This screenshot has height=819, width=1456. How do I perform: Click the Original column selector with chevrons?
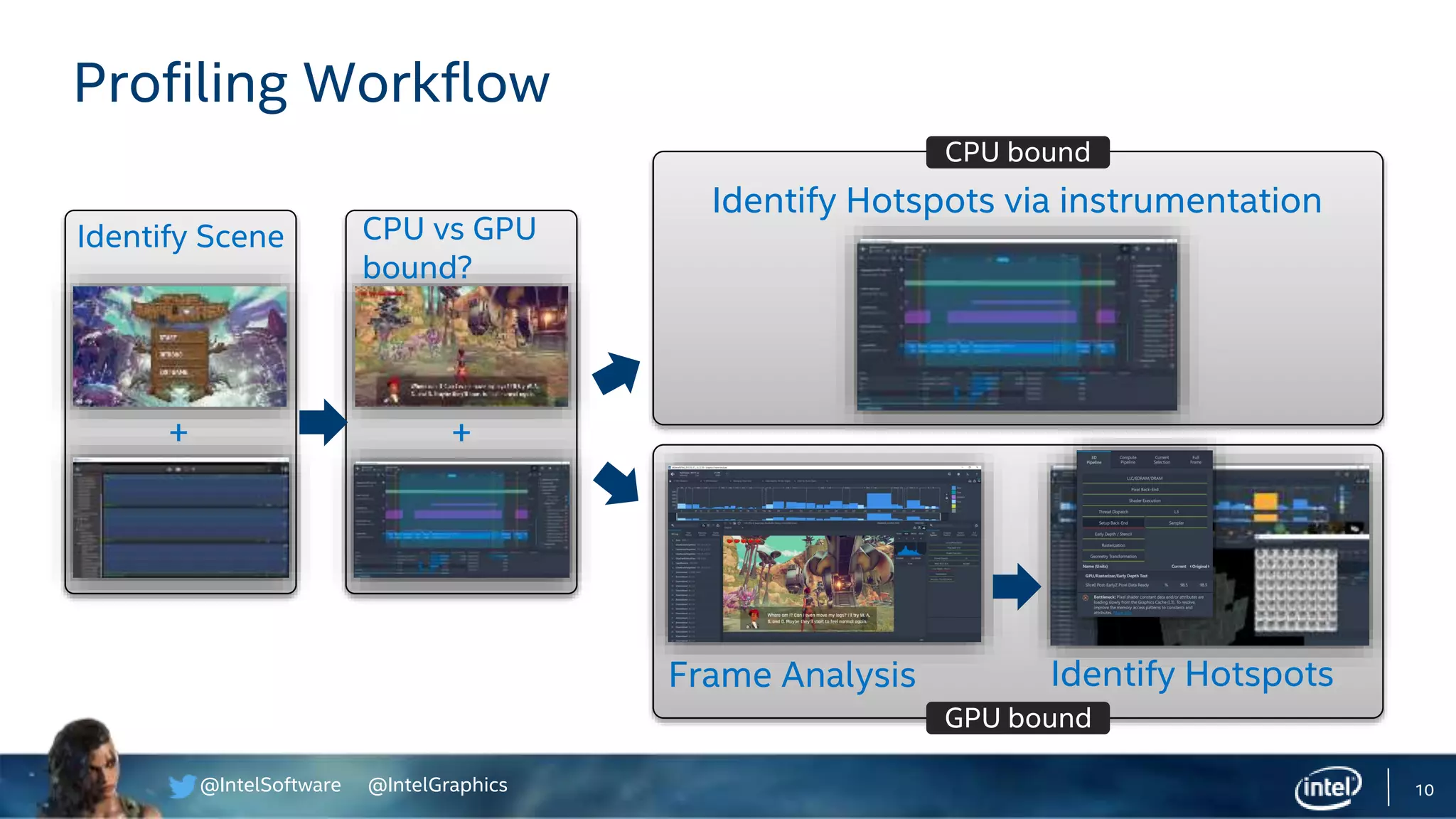point(1199,567)
